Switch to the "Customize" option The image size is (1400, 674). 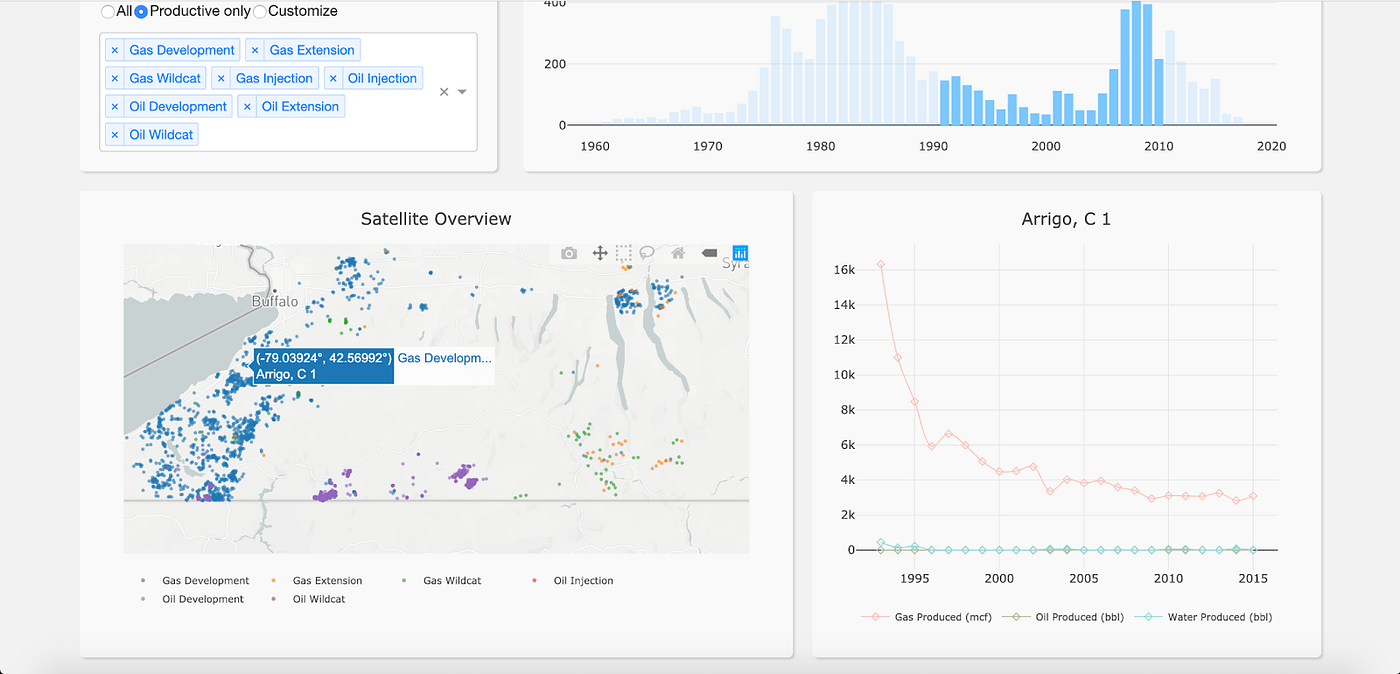click(x=259, y=11)
